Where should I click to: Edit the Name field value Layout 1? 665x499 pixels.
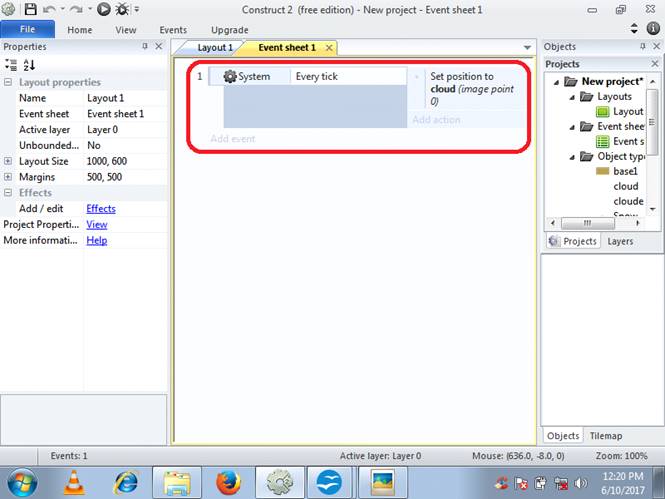point(126,98)
